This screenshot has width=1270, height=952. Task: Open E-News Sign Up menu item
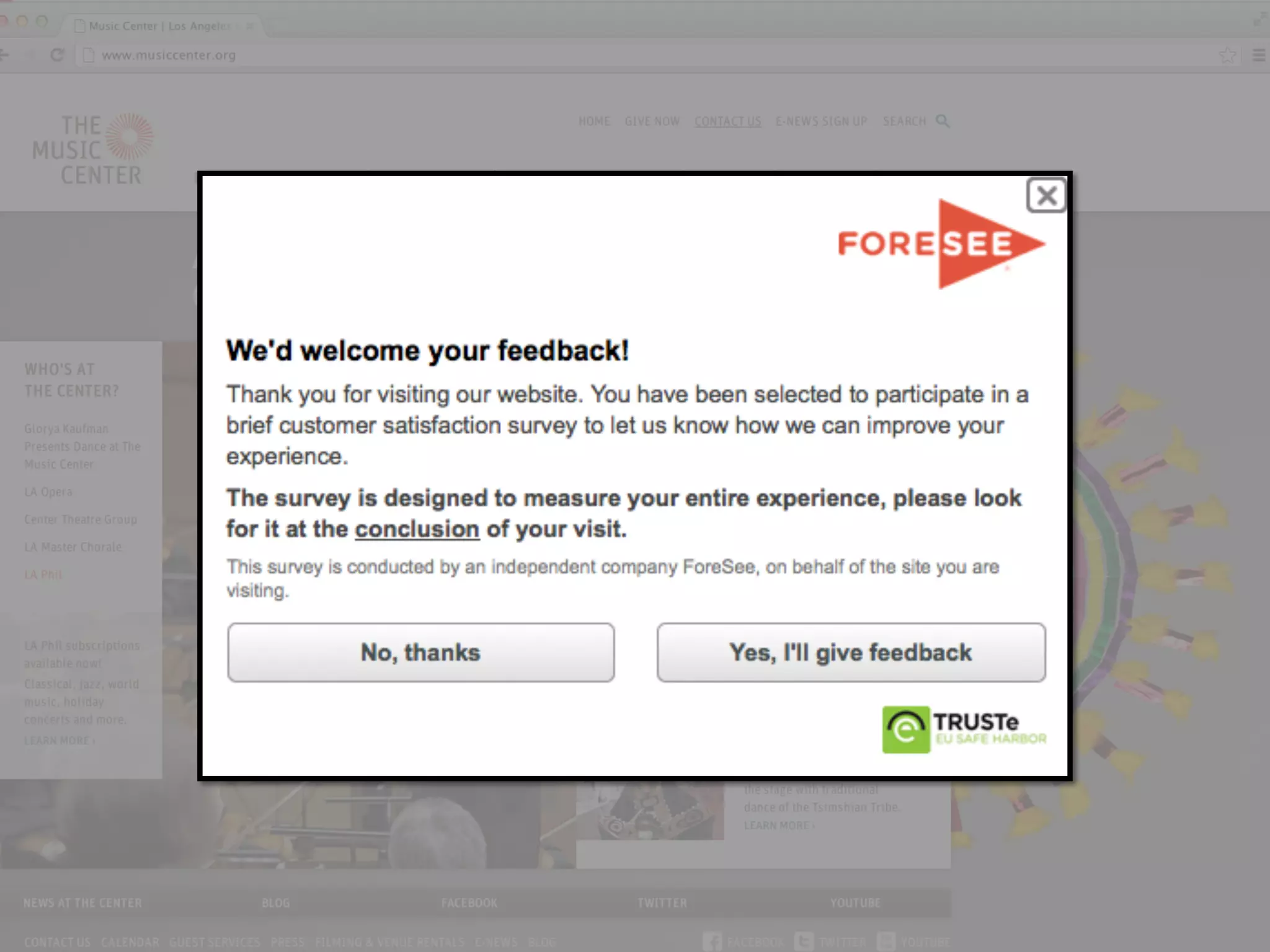(x=821, y=121)
